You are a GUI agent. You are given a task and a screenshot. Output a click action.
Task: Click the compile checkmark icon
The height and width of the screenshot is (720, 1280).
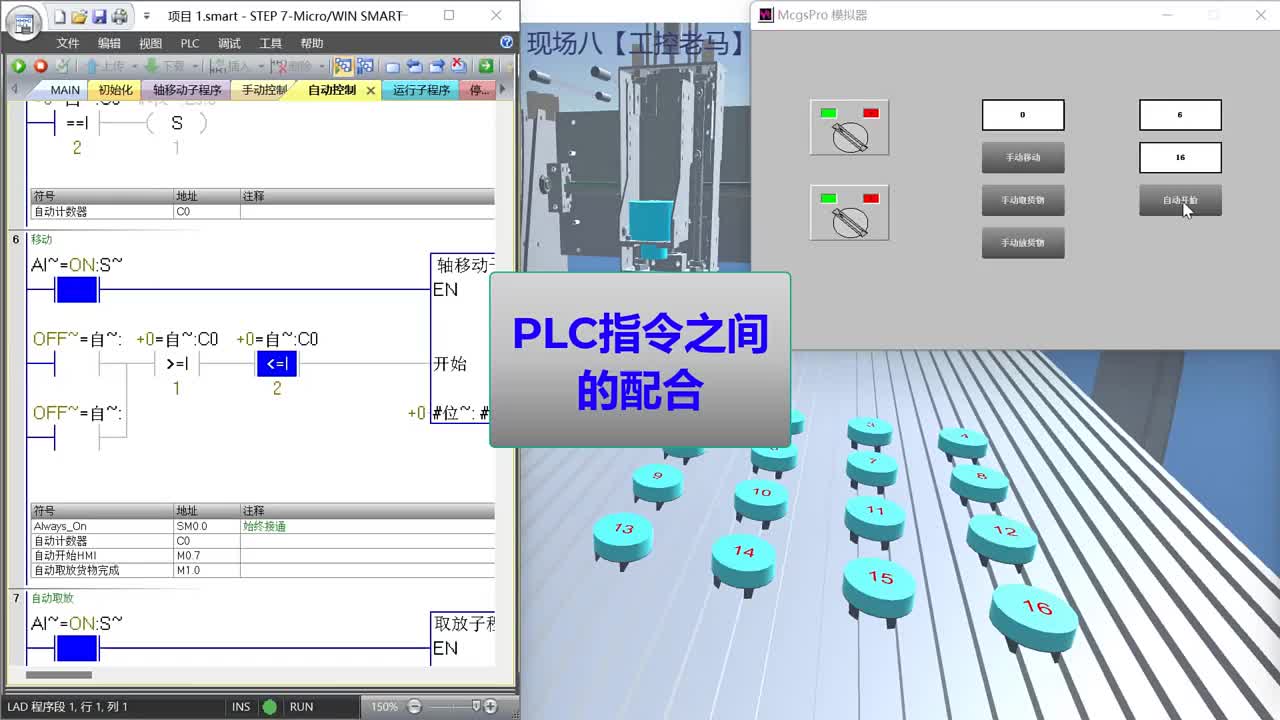pos(62,66)
